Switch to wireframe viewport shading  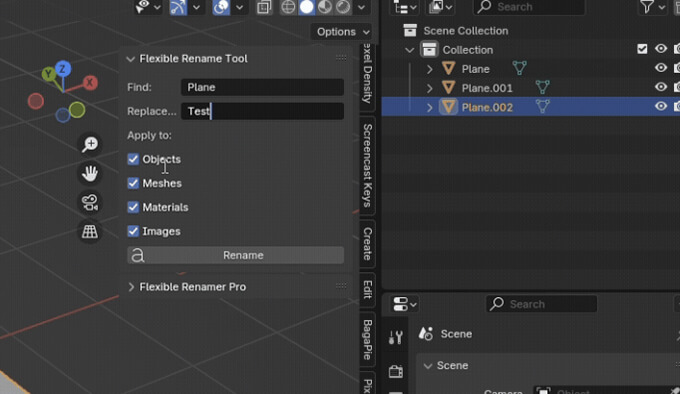coord(288,7)
